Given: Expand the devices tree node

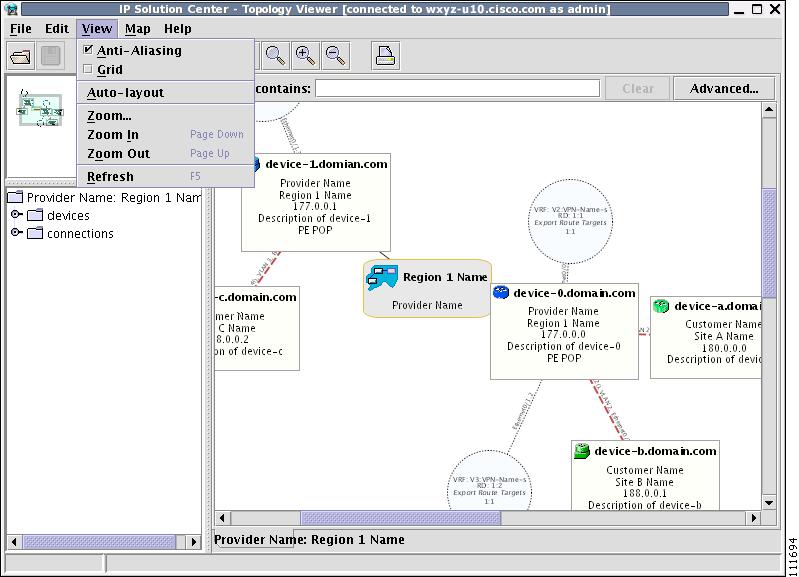Looking at the screenshot, I should pyautogui.click(x=16, y=215).
